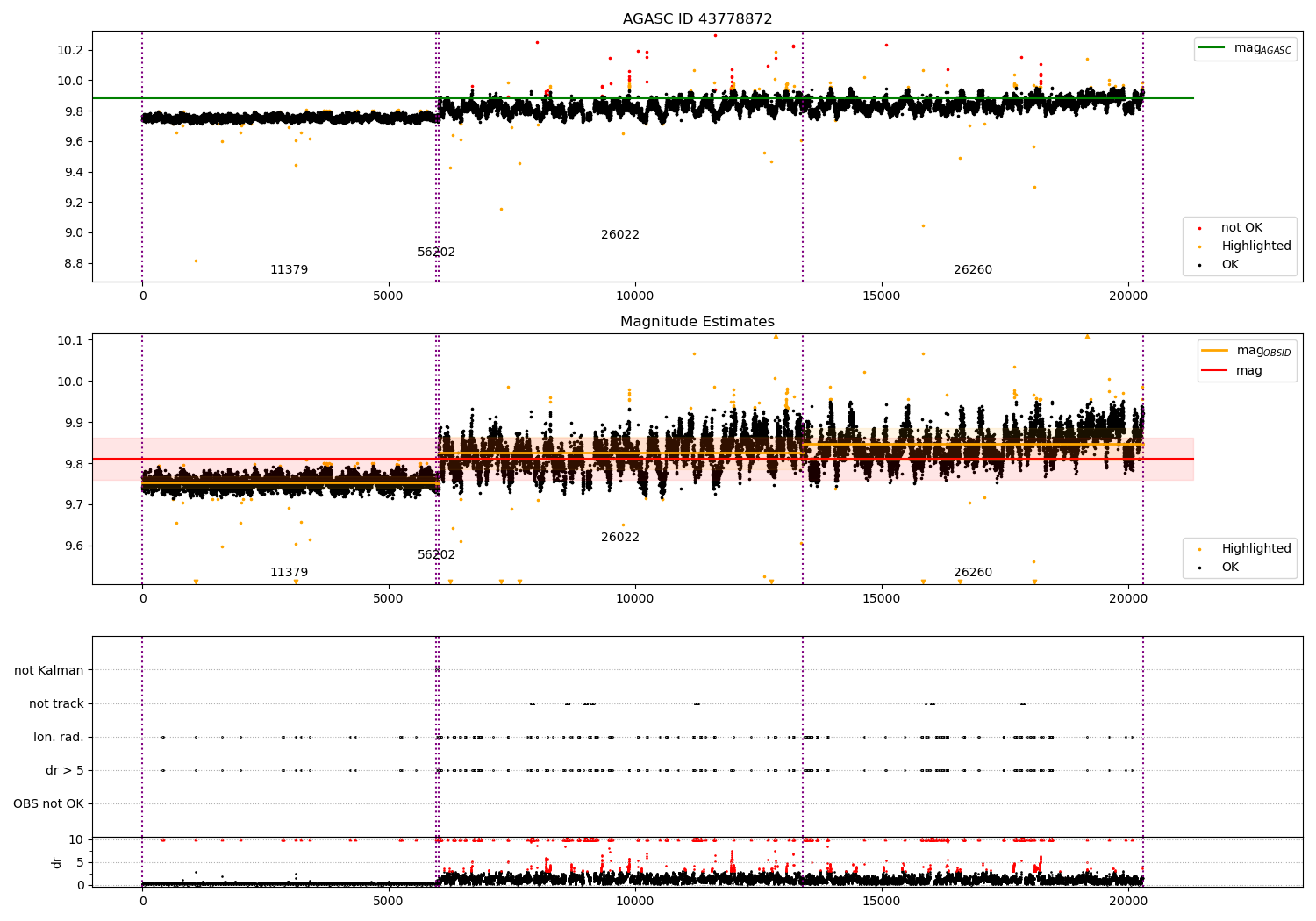Click the mag OBSID legend label text
The image size is (1316, 921).
coord(1264,352)
